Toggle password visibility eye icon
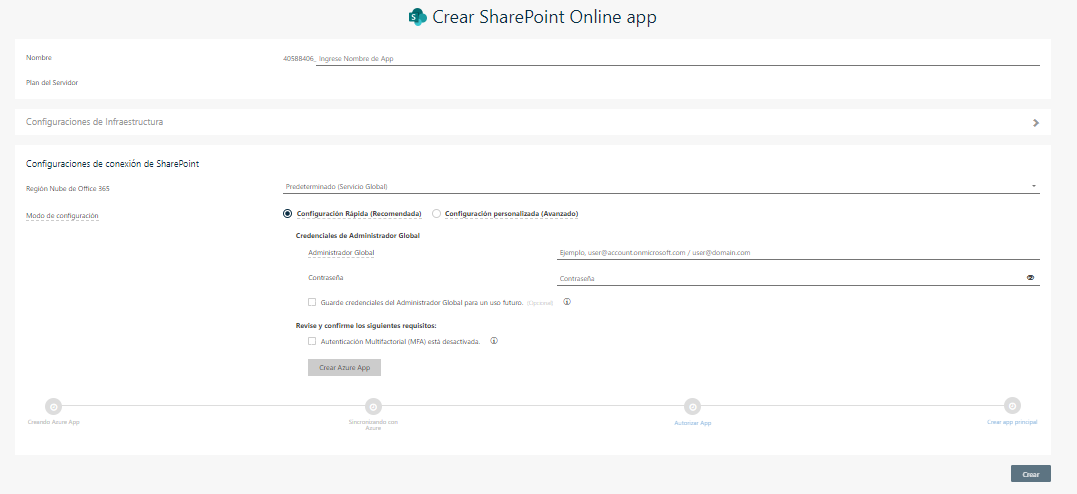1077x494 pixels. [x=1030, y=278]
